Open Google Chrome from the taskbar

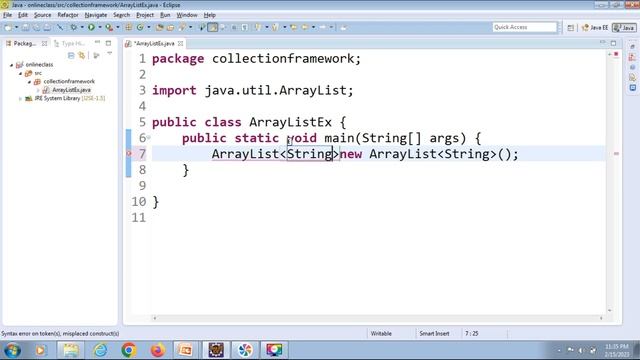tap(129, 350)
